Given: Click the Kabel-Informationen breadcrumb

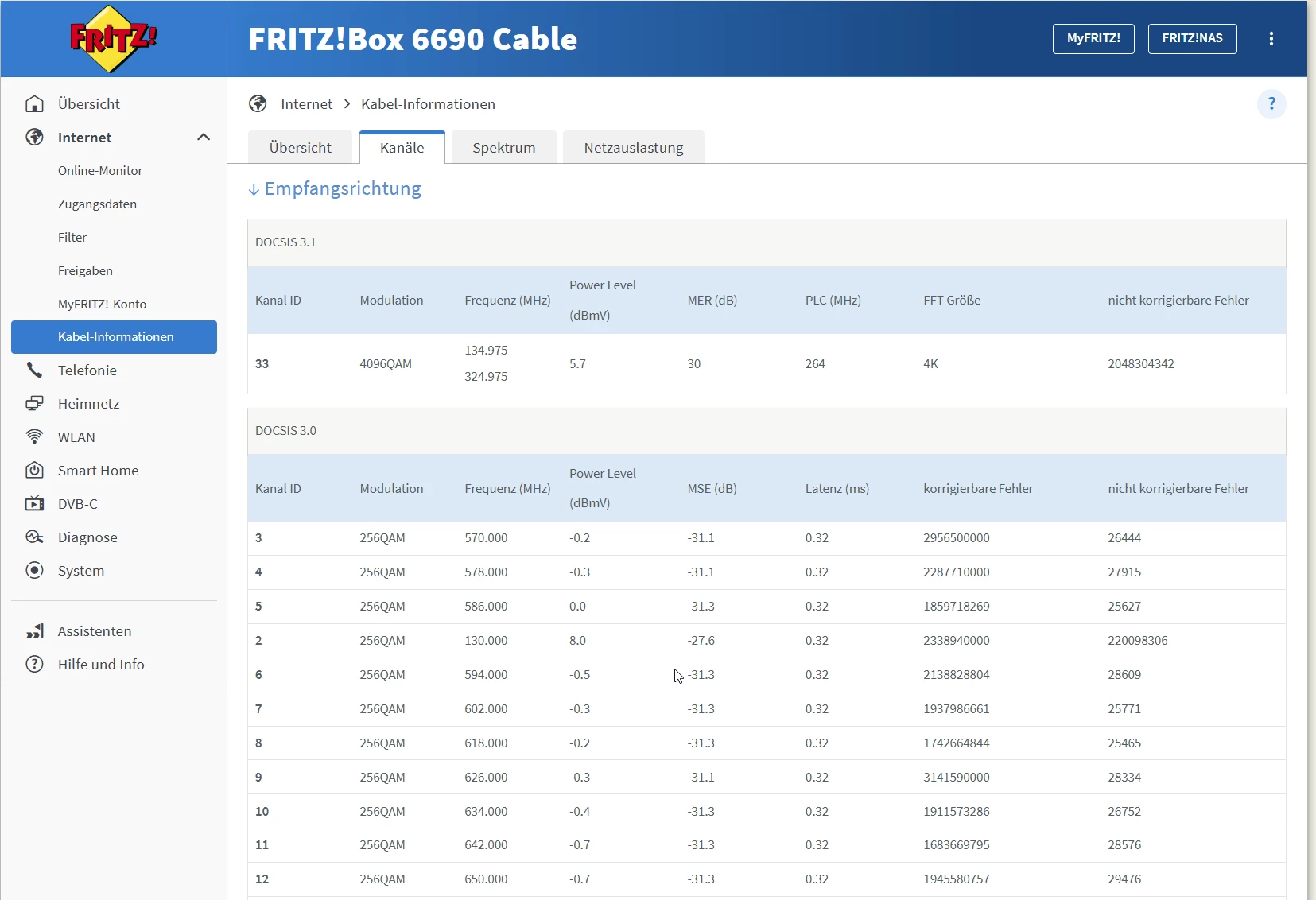Looking at the screenshot, I should pos(428,104).
